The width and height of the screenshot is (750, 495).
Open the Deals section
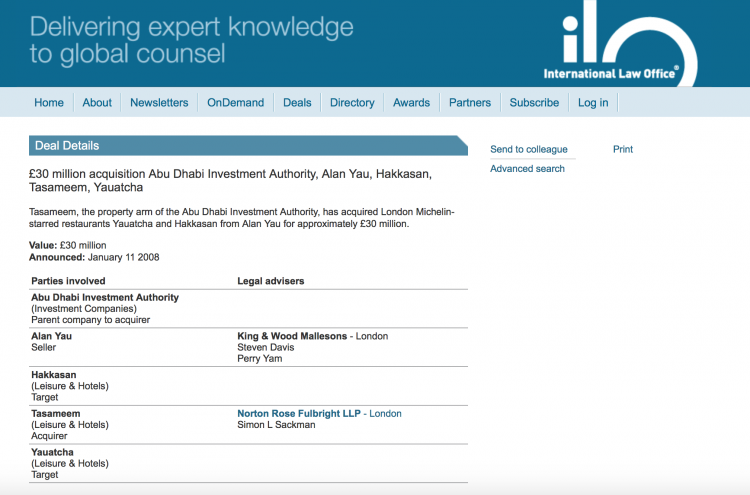click(297, 102)
